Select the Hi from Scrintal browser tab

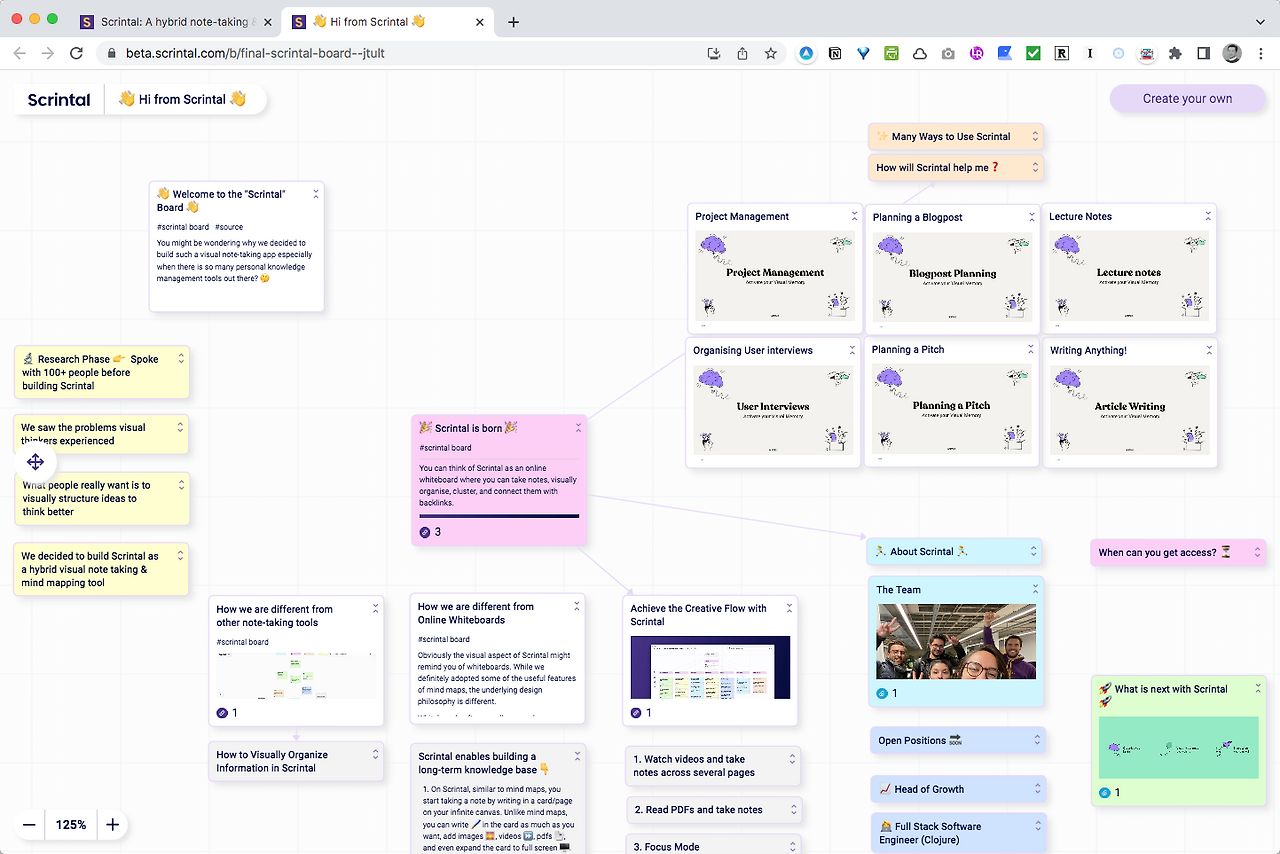pyautogui.click(x=388, y=22)
